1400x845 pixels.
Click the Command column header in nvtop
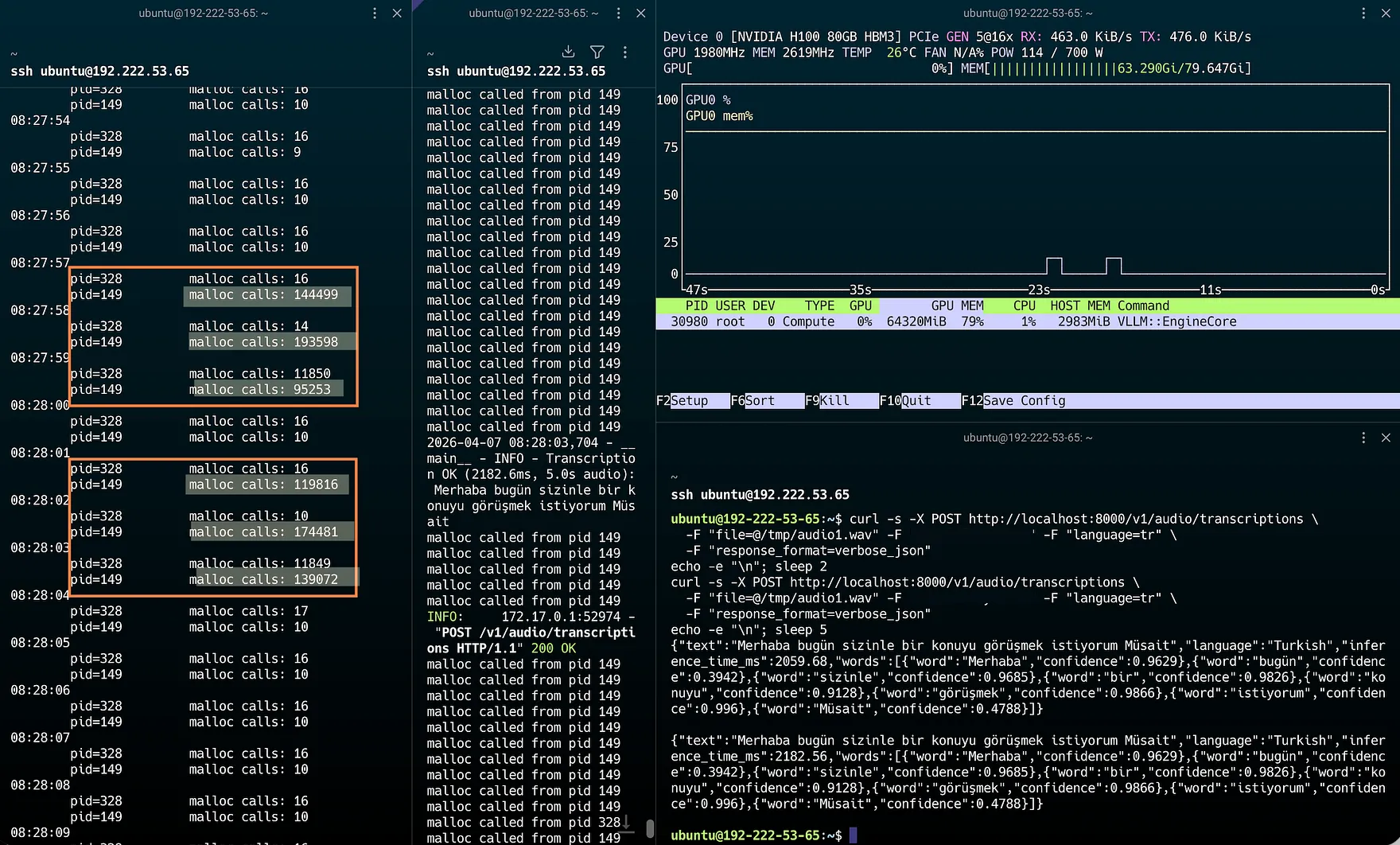(1143, 306)
